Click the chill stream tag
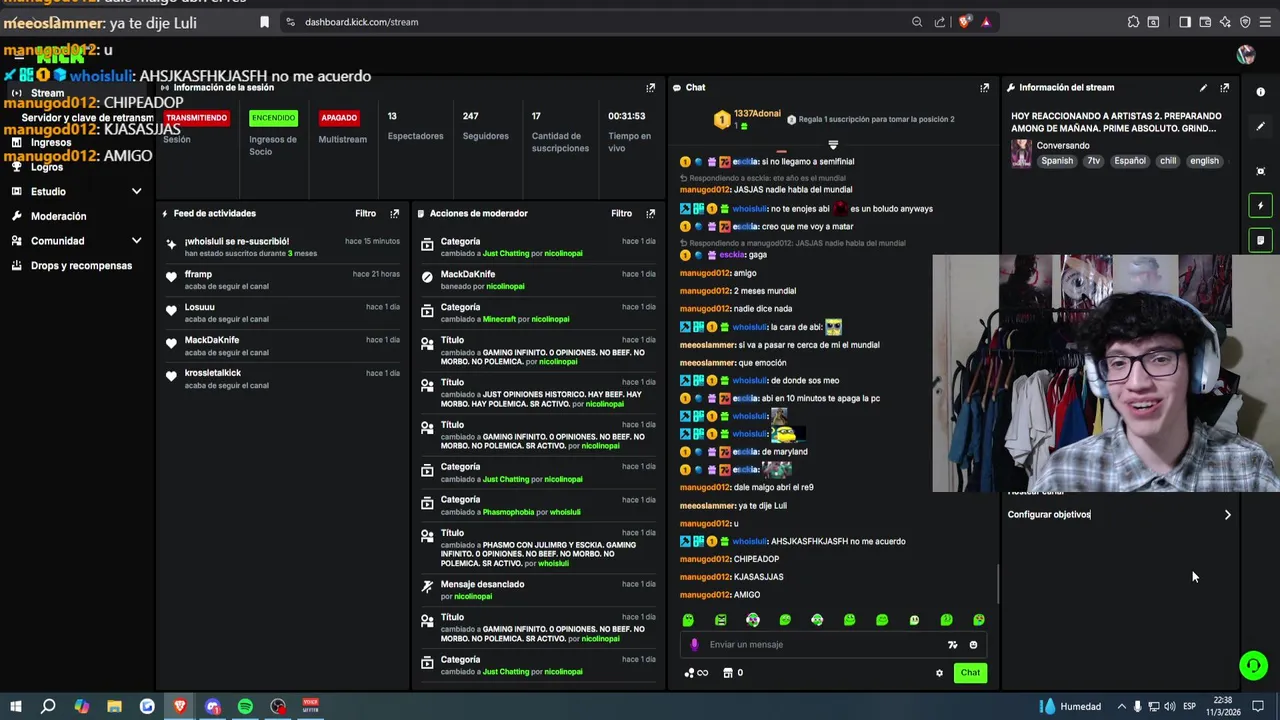The width and height of the screenshot is (1280, 720). 1167,161
